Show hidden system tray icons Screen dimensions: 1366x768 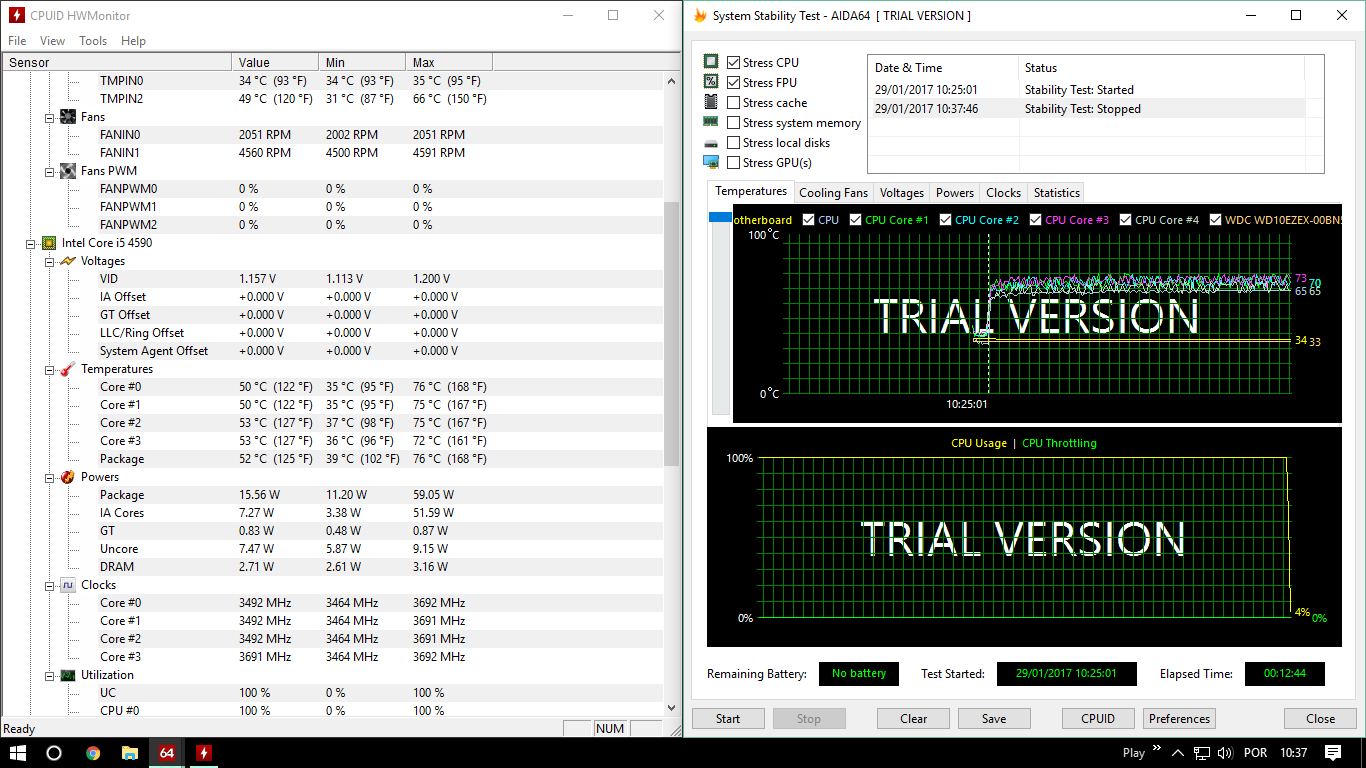(1178, 753)
